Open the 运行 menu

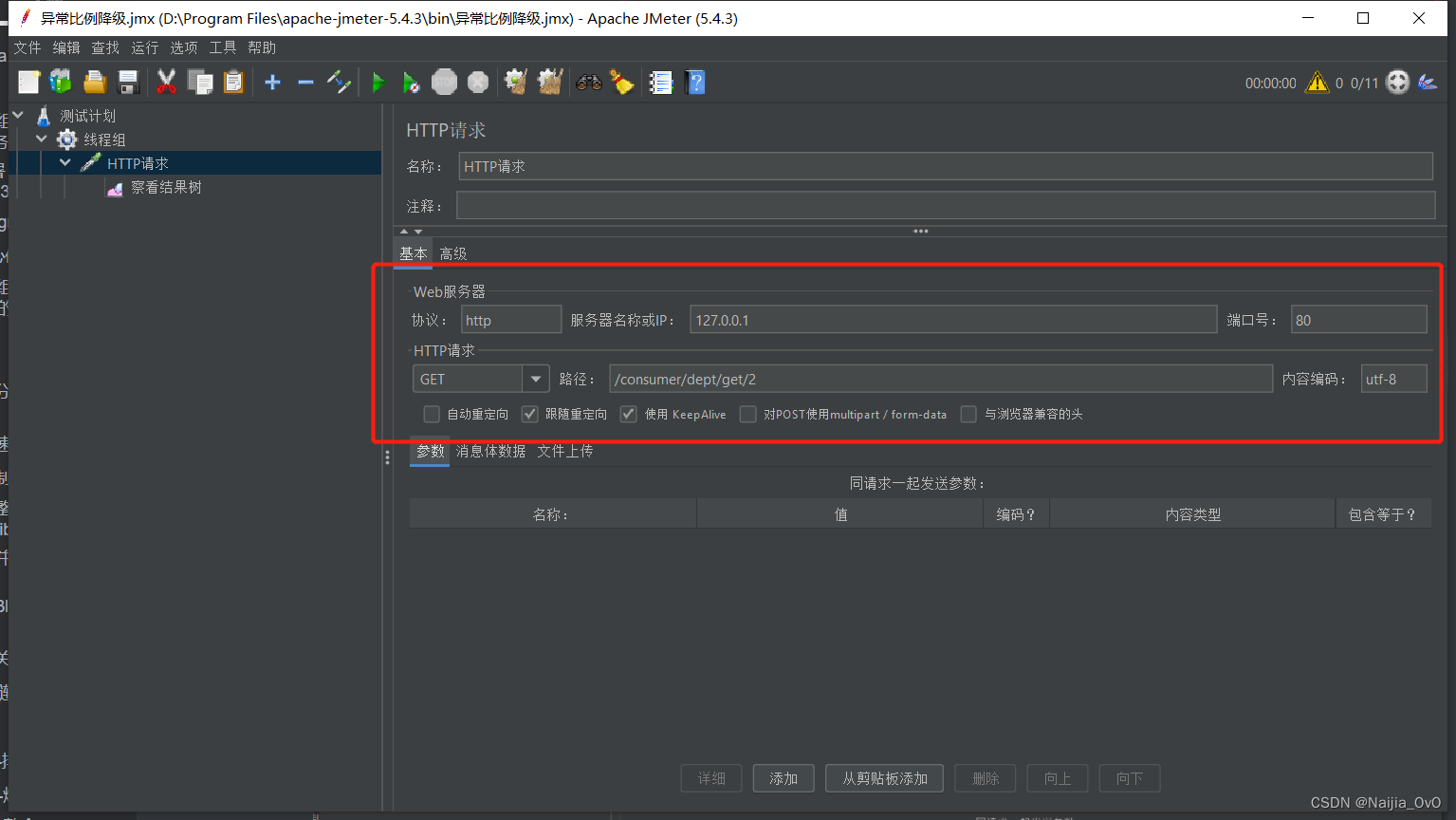pos(145,47)
